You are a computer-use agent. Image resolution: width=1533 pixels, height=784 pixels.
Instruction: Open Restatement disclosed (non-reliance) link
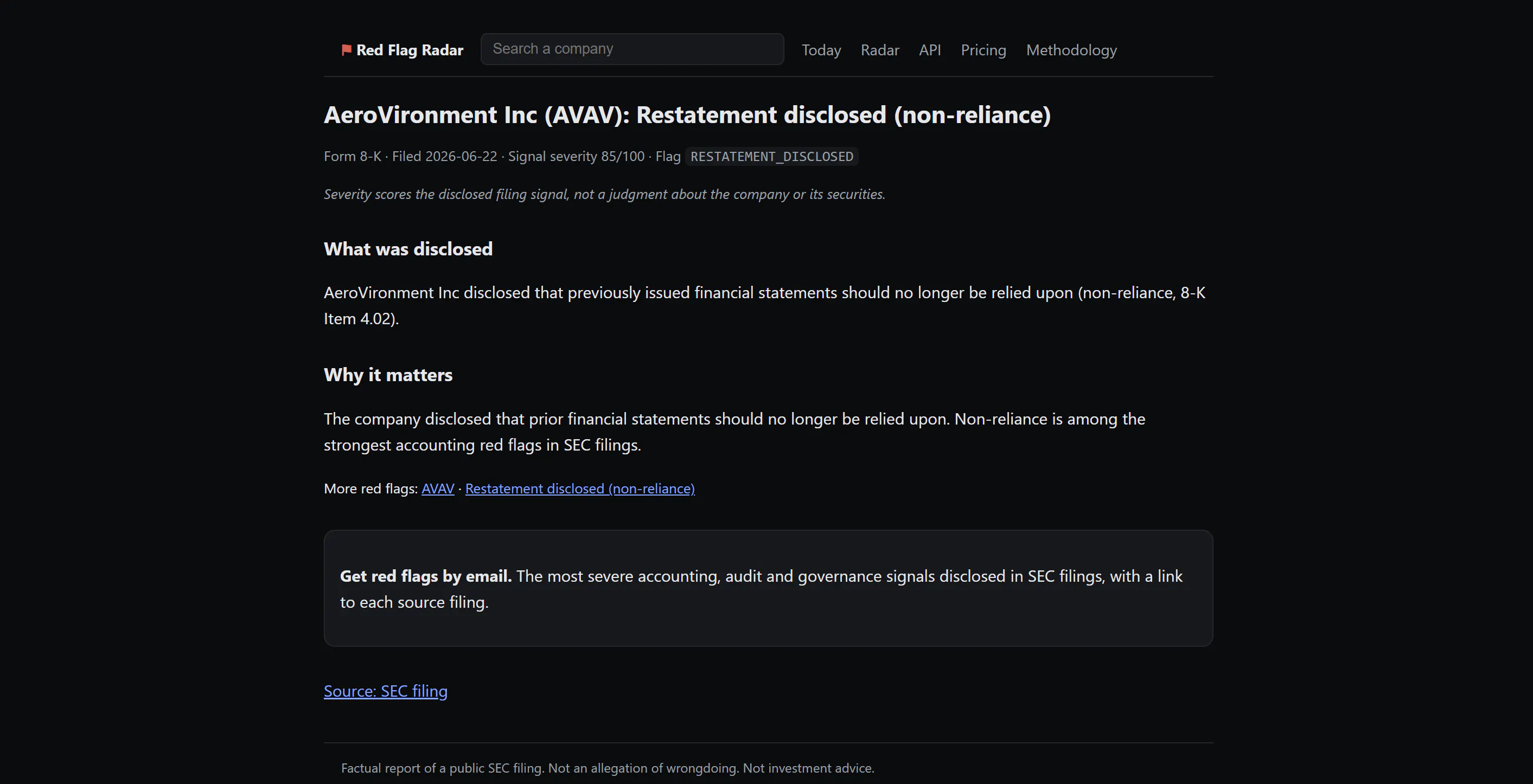point(580,489)
